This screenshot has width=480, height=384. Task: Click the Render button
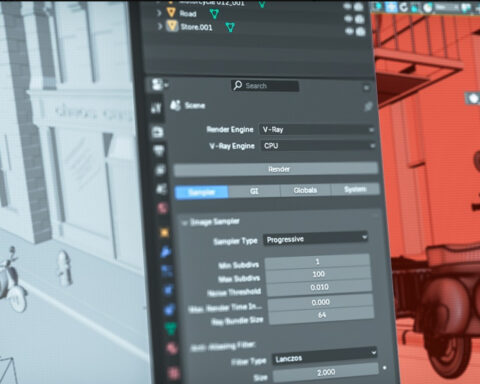click(276, 169)
